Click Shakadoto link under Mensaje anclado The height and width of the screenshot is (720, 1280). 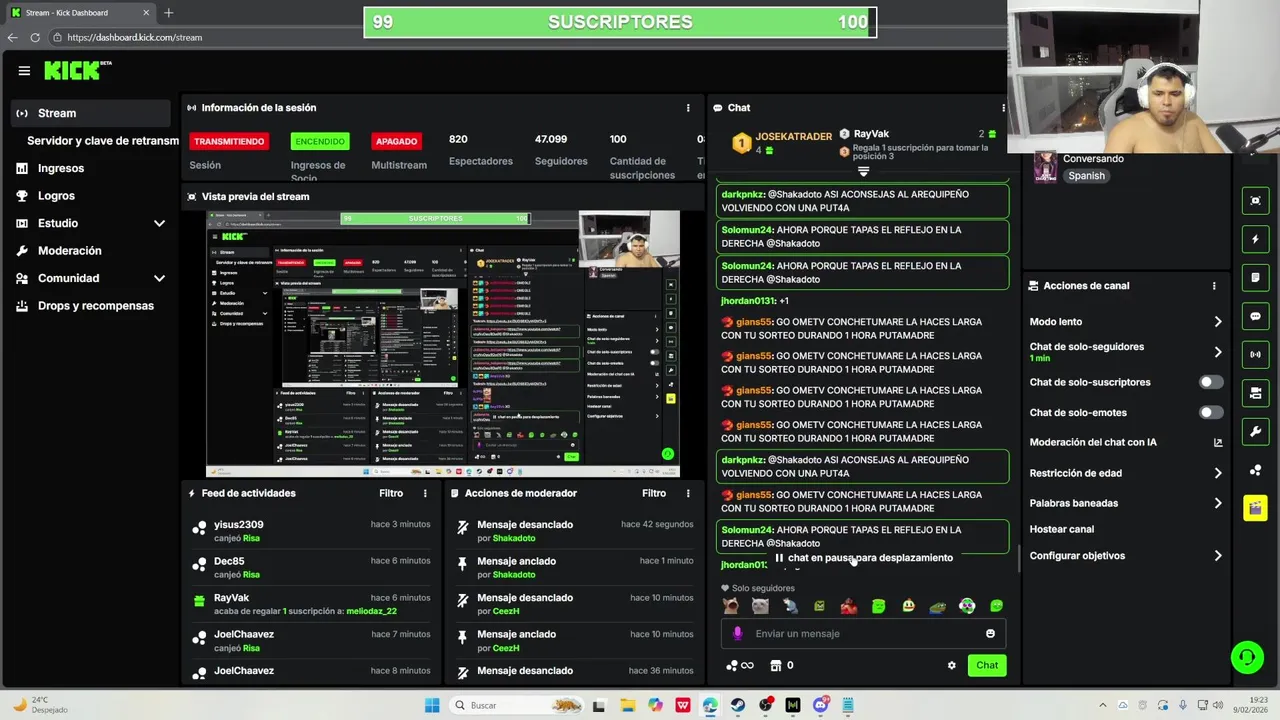[x=514, y=575]
